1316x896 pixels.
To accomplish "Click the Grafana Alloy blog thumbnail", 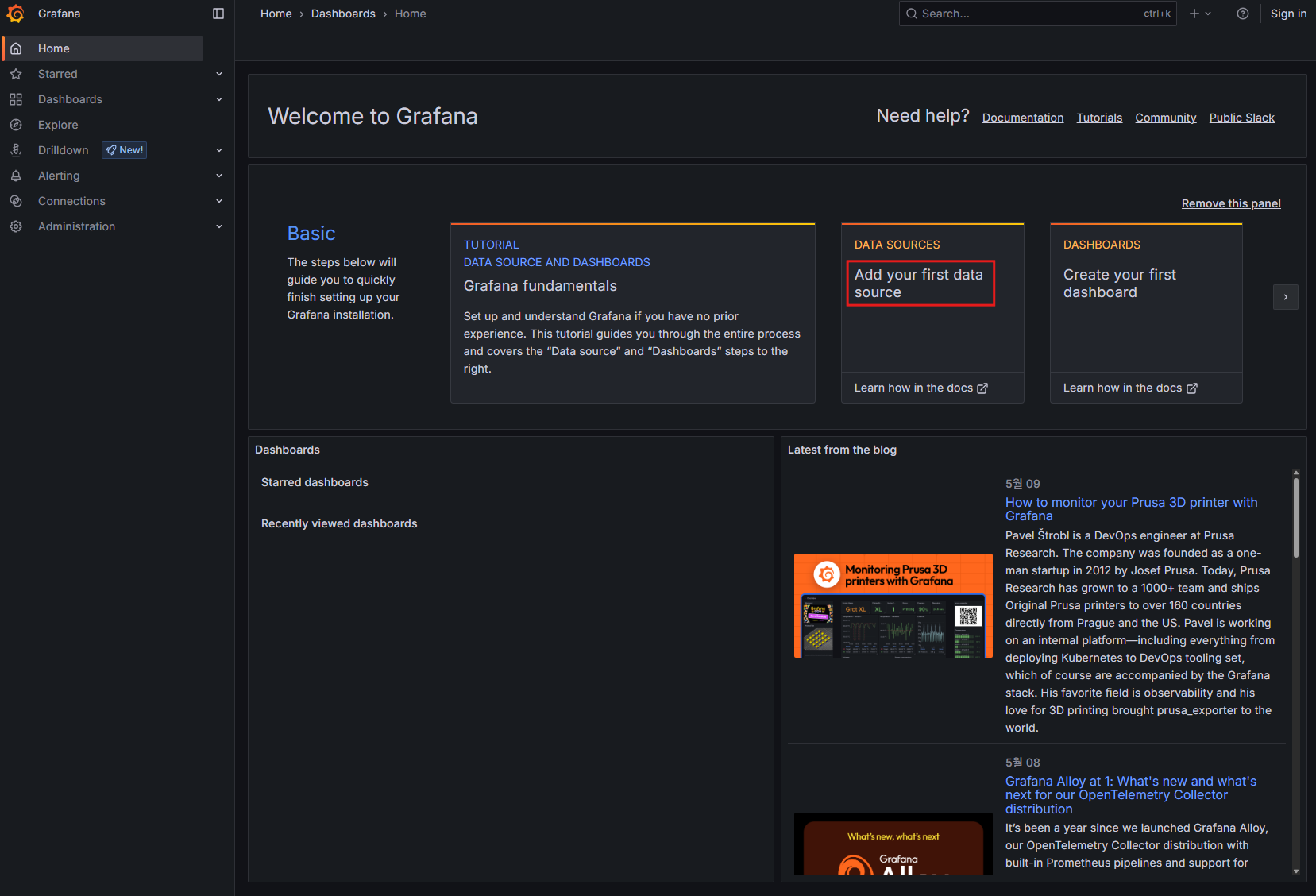I will [x=893, y=844].
